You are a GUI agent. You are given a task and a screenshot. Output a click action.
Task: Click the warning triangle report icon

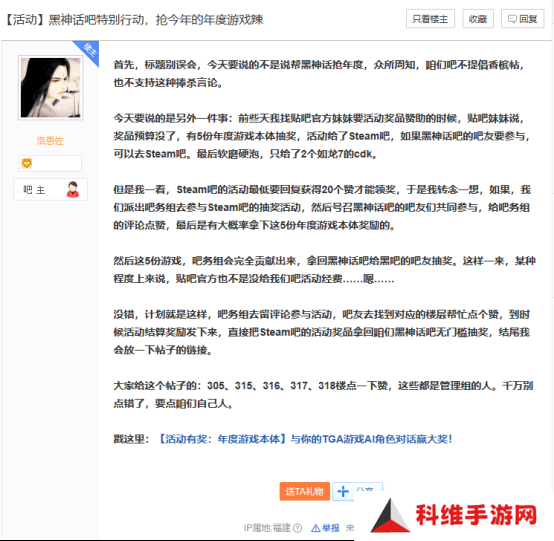pos(316,528)
